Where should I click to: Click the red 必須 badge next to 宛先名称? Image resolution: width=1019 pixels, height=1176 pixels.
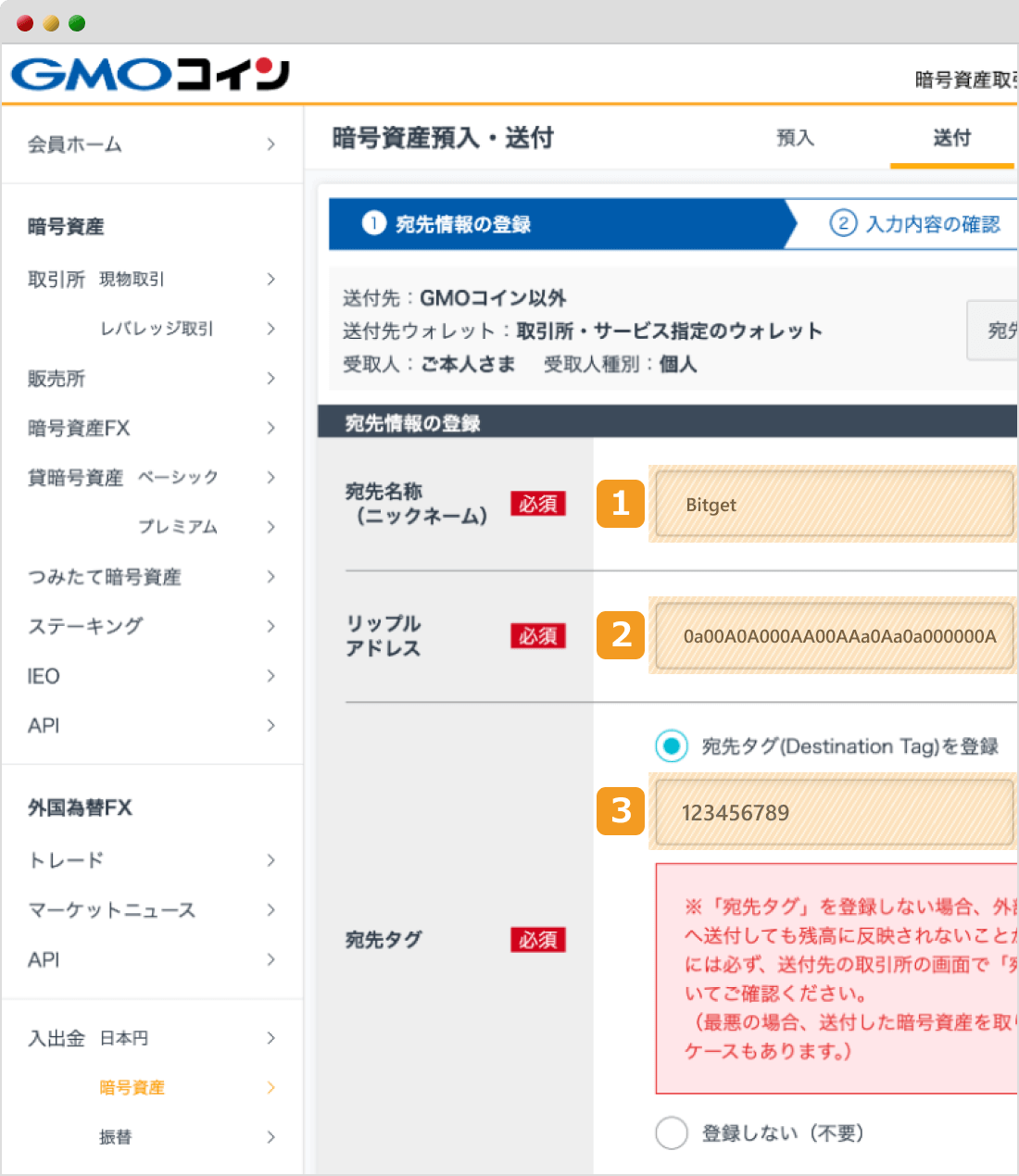pos(538,504)
